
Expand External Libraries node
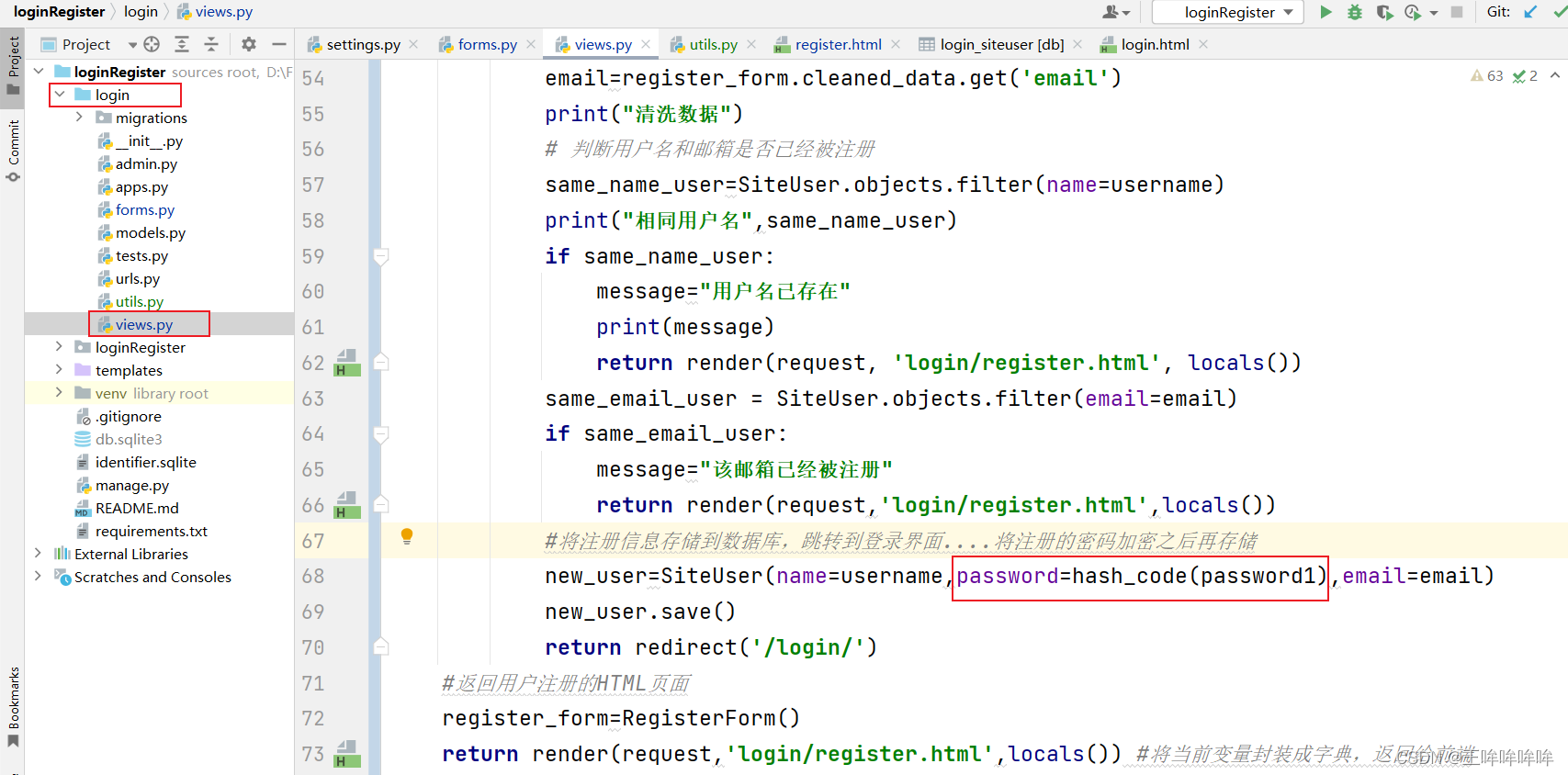click(x=38, y=554)
